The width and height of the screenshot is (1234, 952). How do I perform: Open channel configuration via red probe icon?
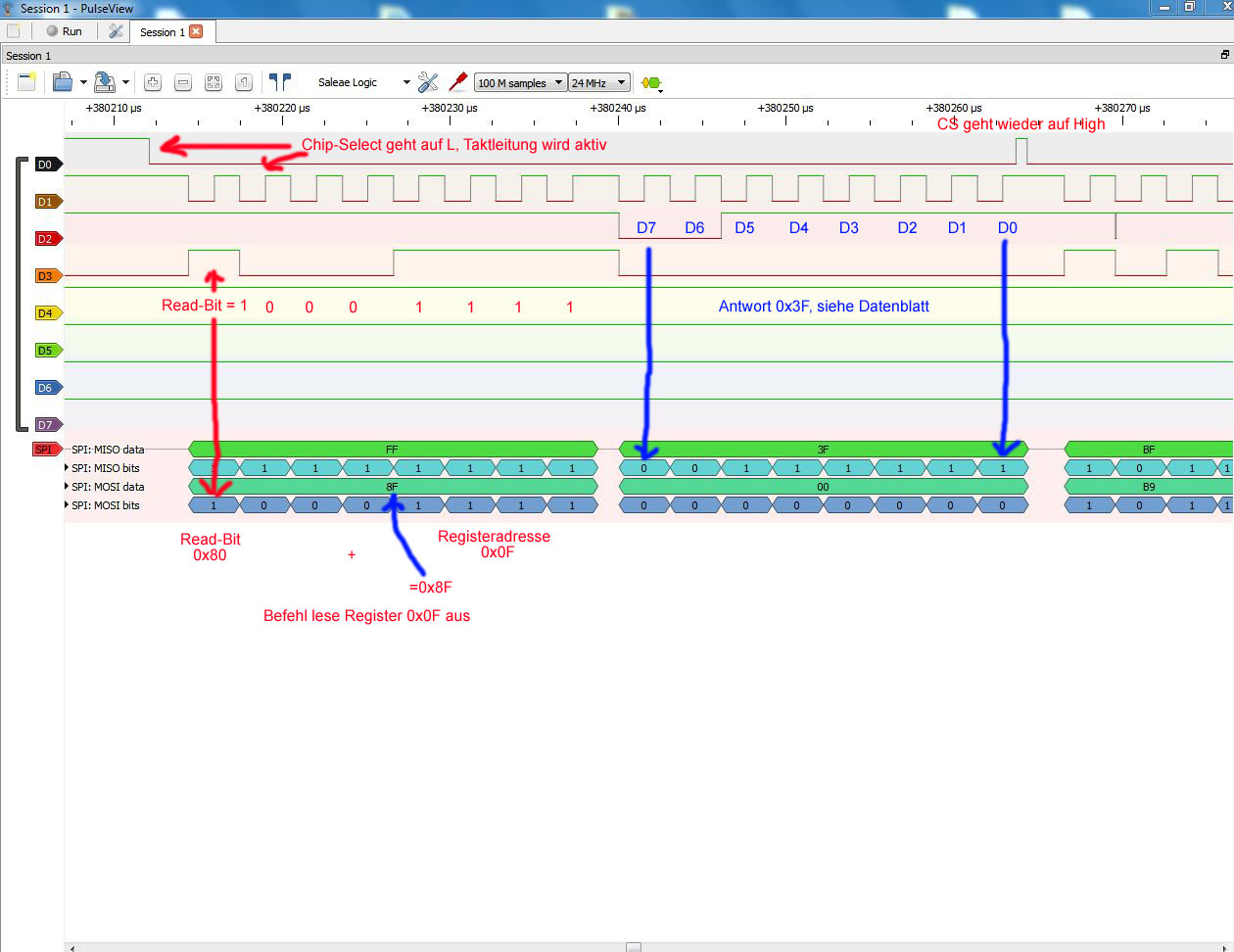(457, 82)
